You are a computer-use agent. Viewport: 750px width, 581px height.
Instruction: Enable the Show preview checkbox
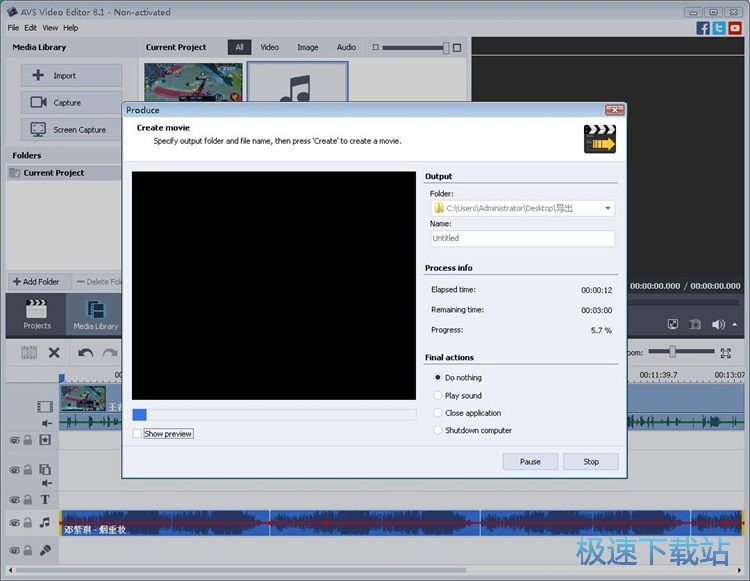pos(137,433)
